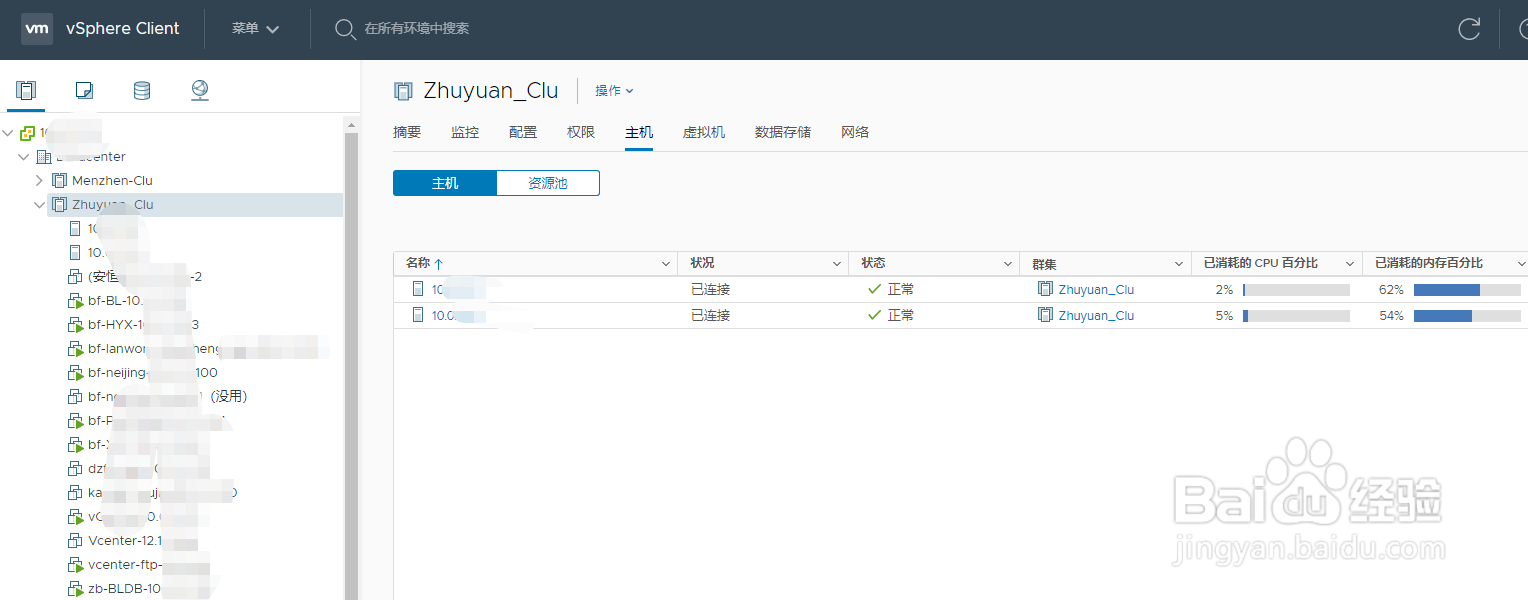Click cluster icon in first row's 群集 cell
Viewport: 1528px width, 600px height.
tap(1045, 289)
